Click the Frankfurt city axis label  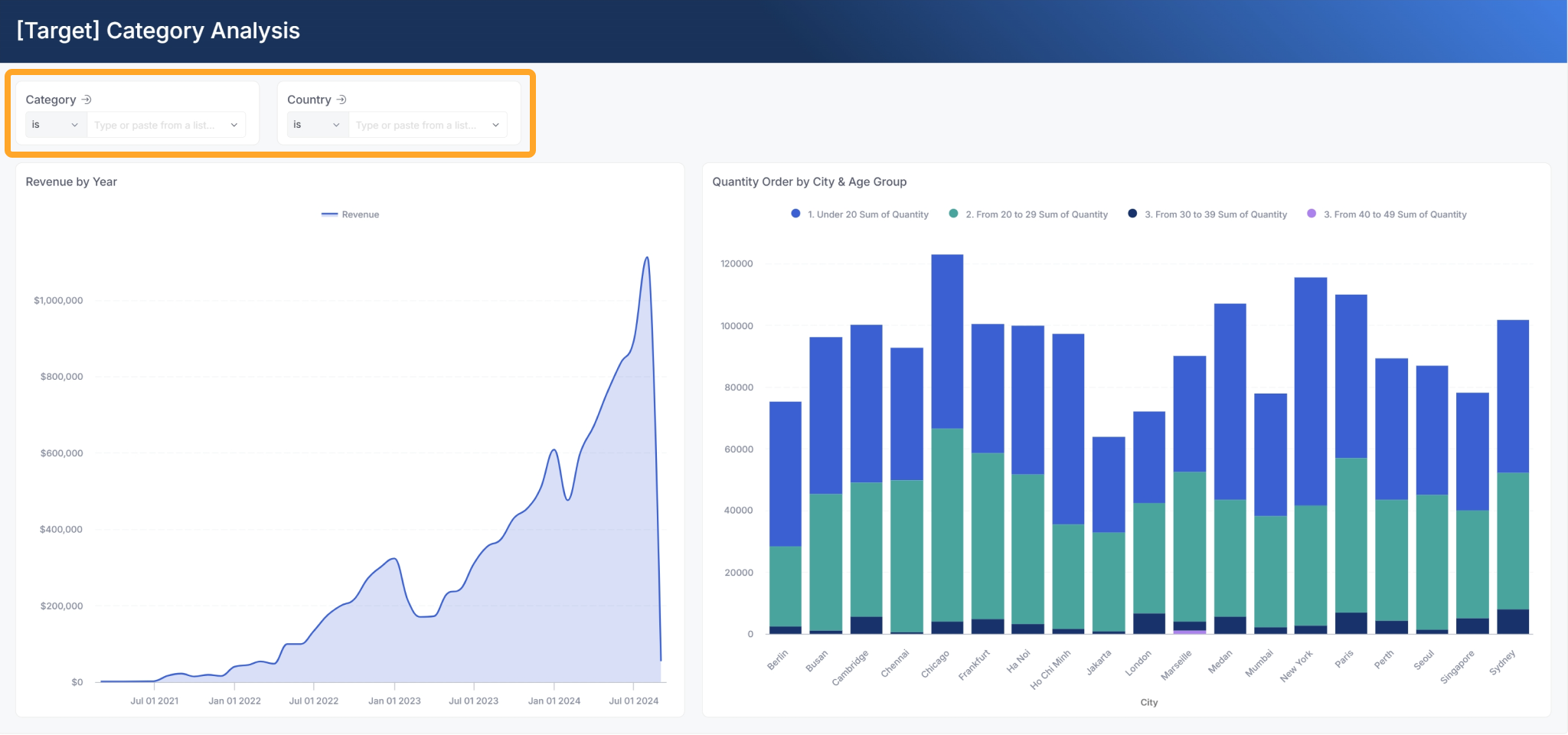[975, 665]
